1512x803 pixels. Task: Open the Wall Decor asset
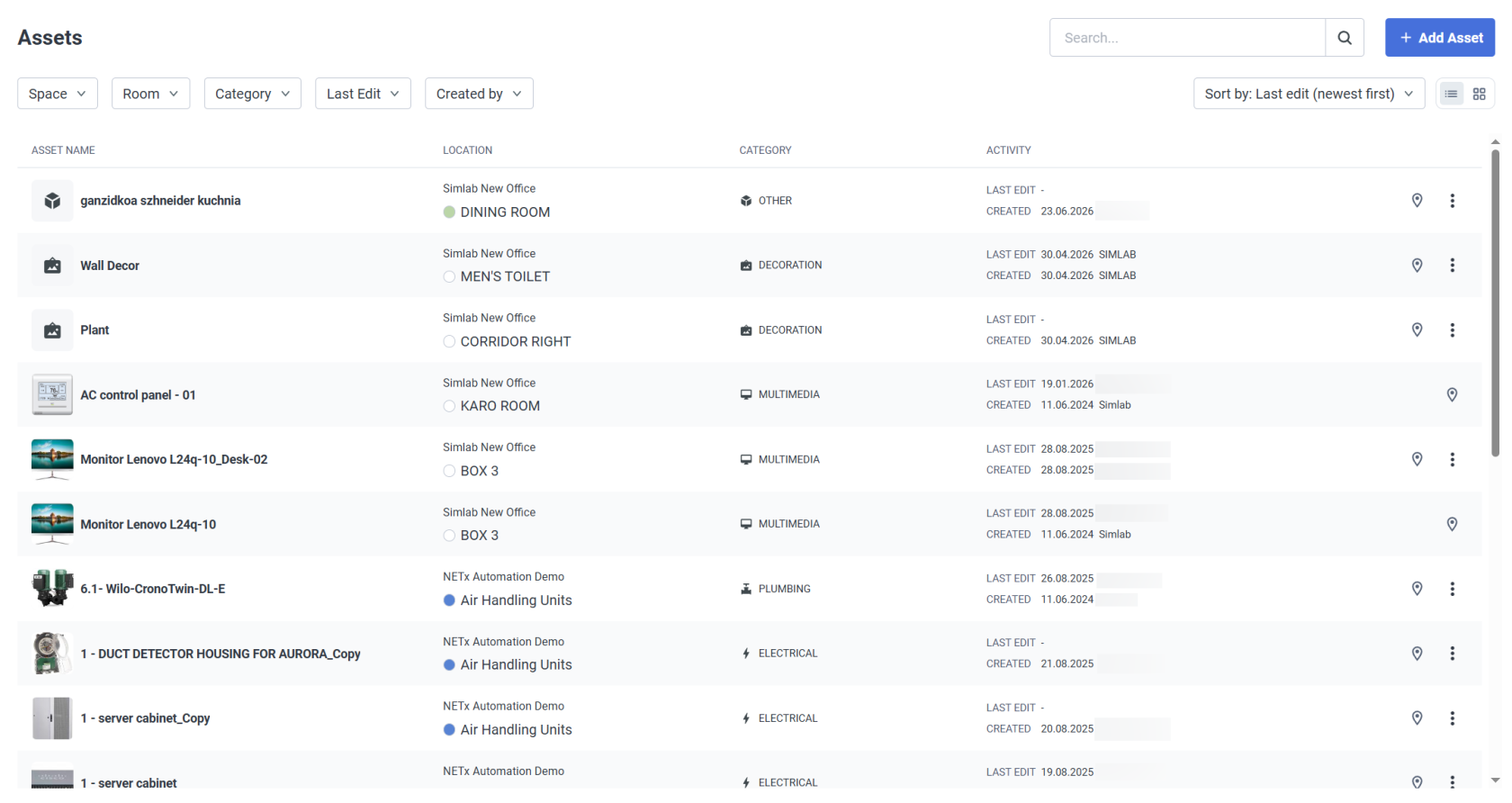tap(110, 266)
